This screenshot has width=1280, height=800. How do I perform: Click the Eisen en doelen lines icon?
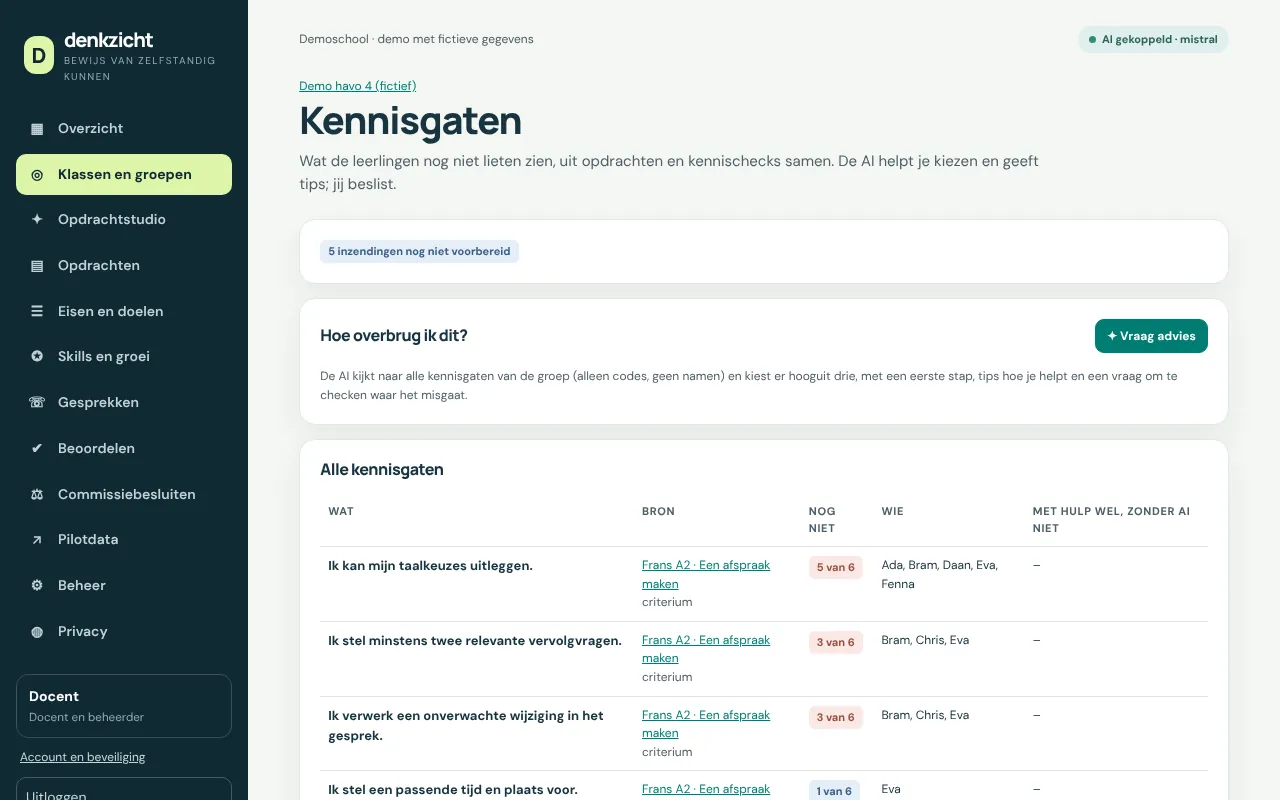(x=37, y=312)
